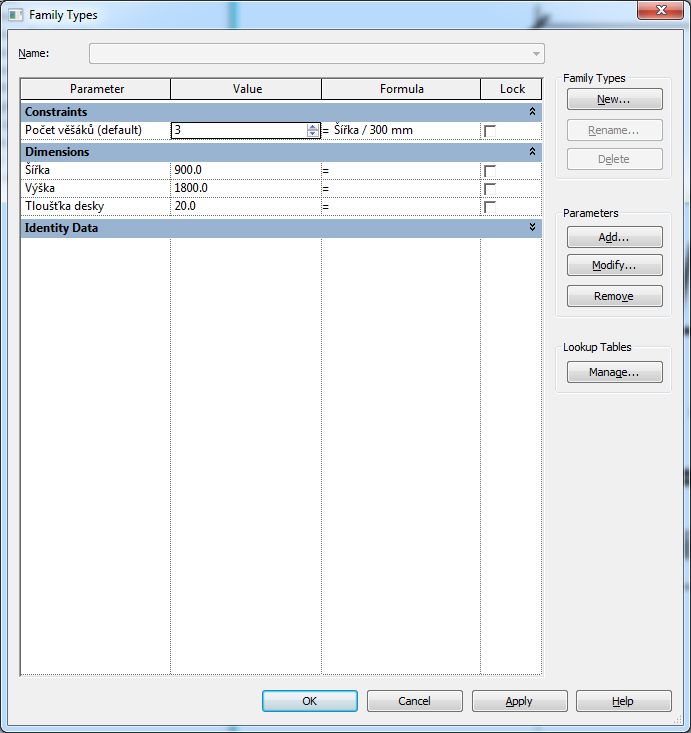Toggle lock for Počet věšáků parameter
The height and width of the screenshot is (733, 691).
coord(490,131)
